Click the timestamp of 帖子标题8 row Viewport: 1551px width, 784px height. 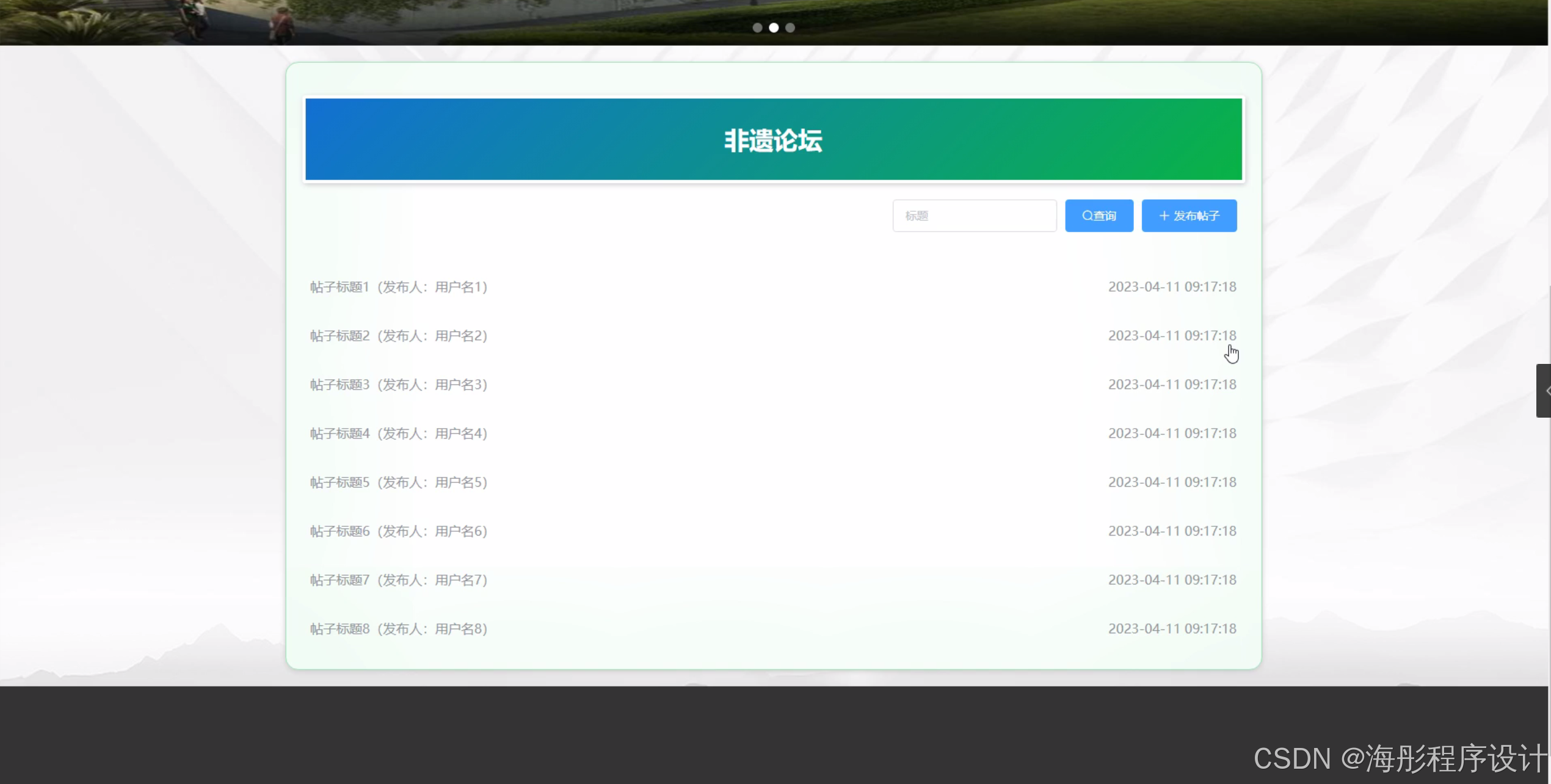pyautogui.click(x=1172, y=629)
